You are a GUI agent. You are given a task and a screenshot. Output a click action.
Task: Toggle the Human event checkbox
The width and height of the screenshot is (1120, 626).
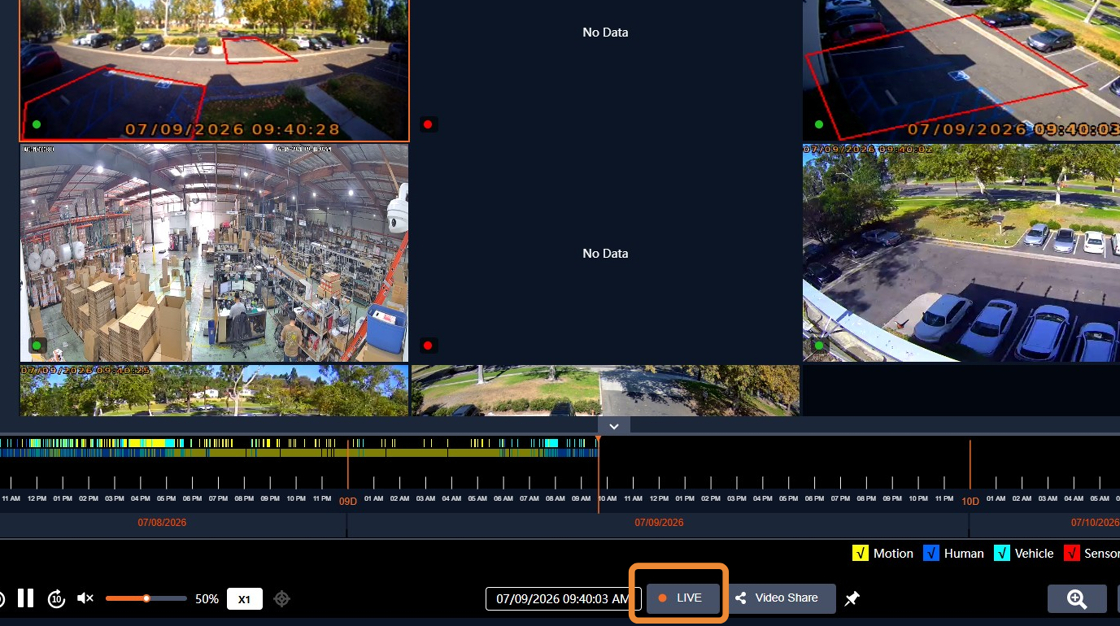pos(931,554)
